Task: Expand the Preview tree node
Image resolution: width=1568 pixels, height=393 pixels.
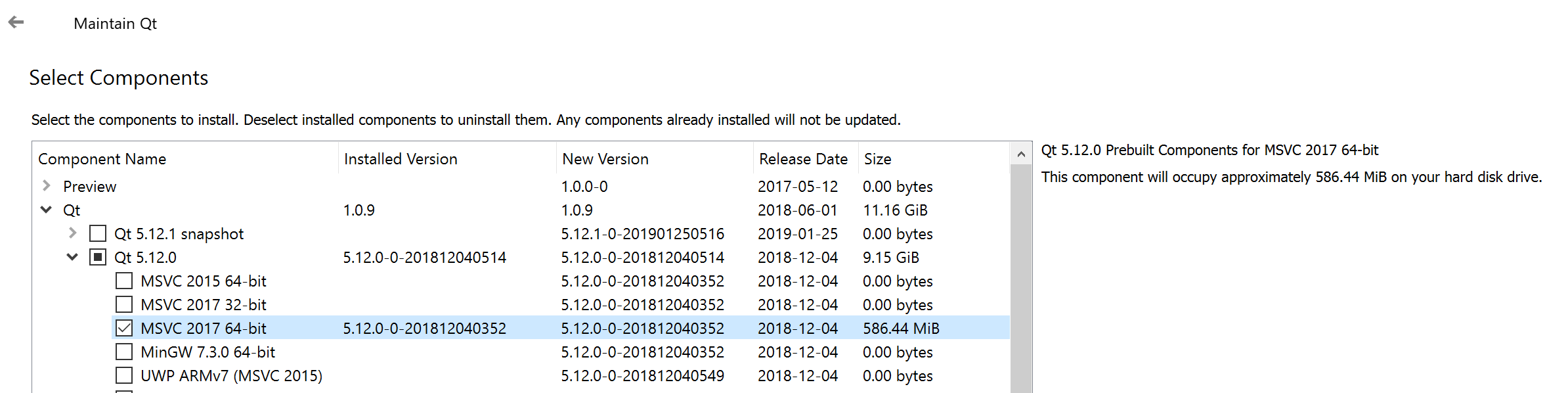Action: [x=47, y=186]
